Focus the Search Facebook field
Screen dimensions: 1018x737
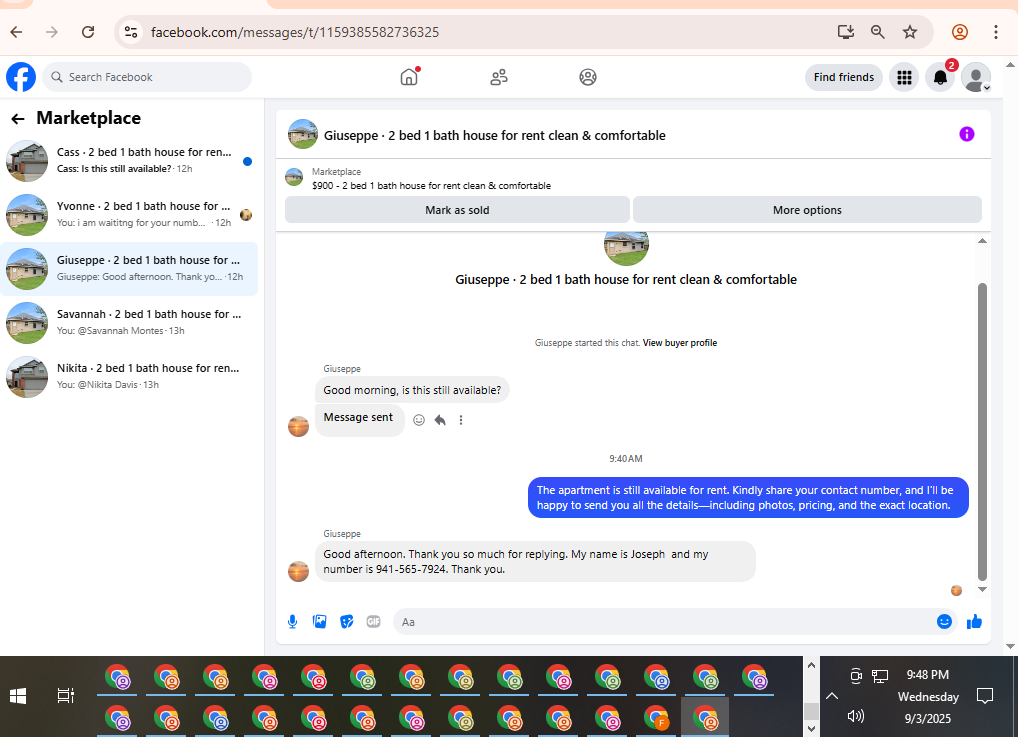pyautogui.click(x=147, y=77)
